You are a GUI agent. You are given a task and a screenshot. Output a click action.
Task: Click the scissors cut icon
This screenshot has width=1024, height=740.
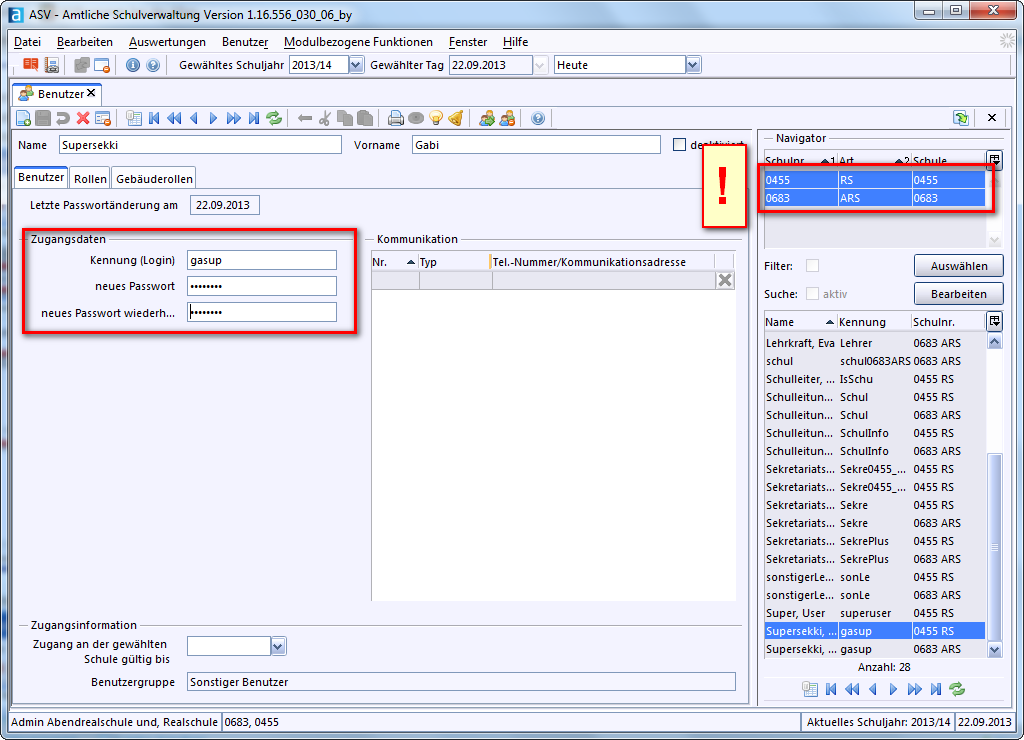point(325,118)
